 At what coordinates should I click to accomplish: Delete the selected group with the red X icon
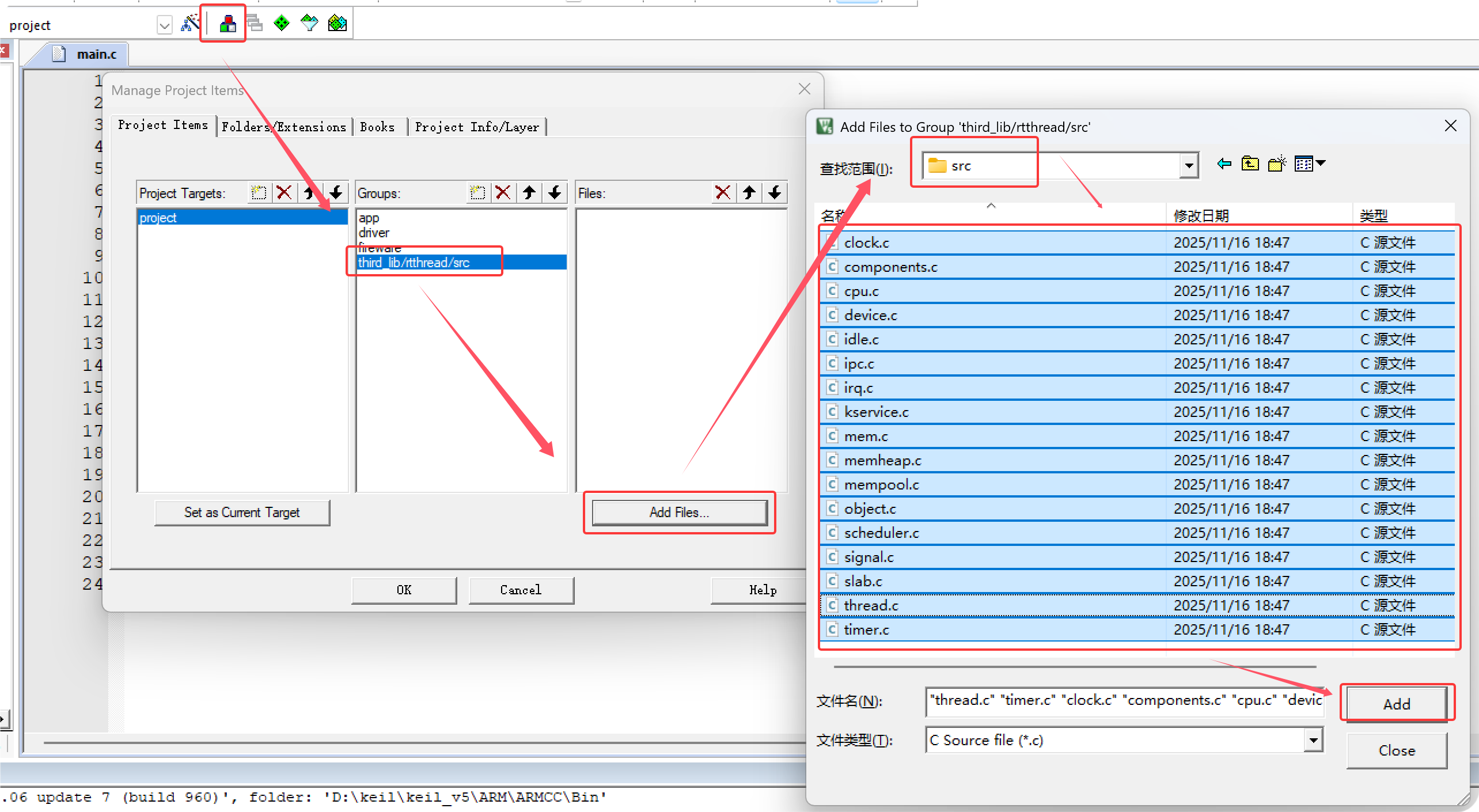(x=503, y=192)
